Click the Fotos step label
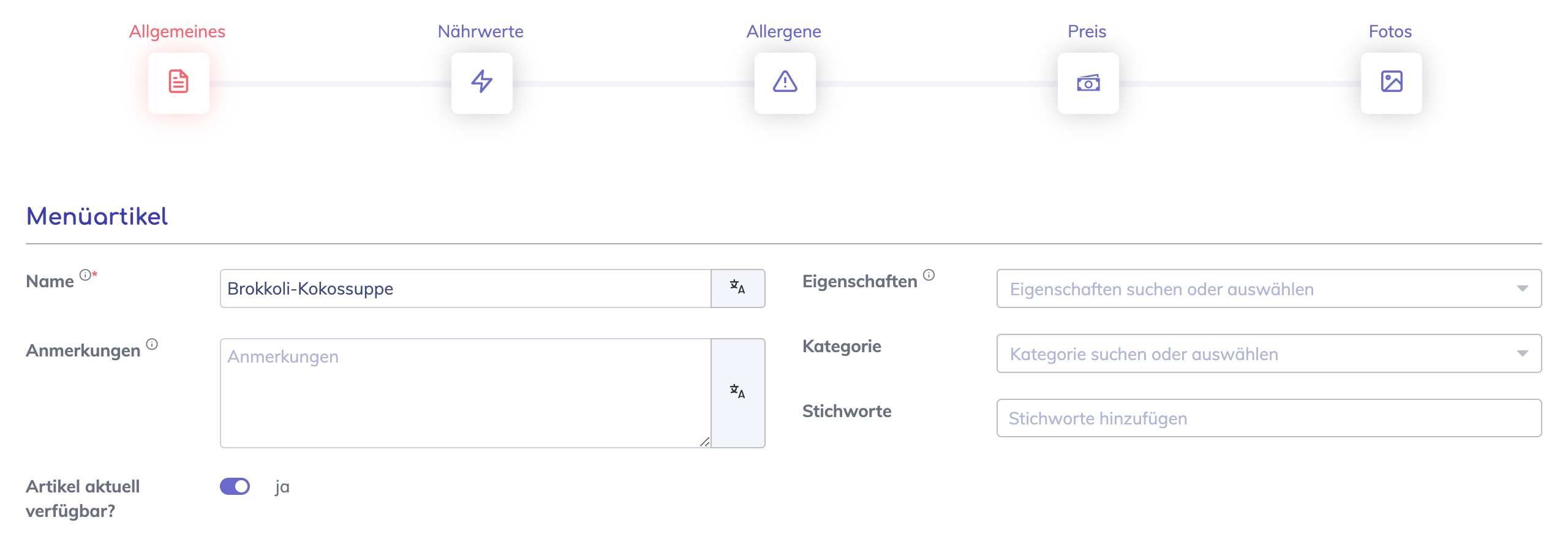 (1390, 31)
